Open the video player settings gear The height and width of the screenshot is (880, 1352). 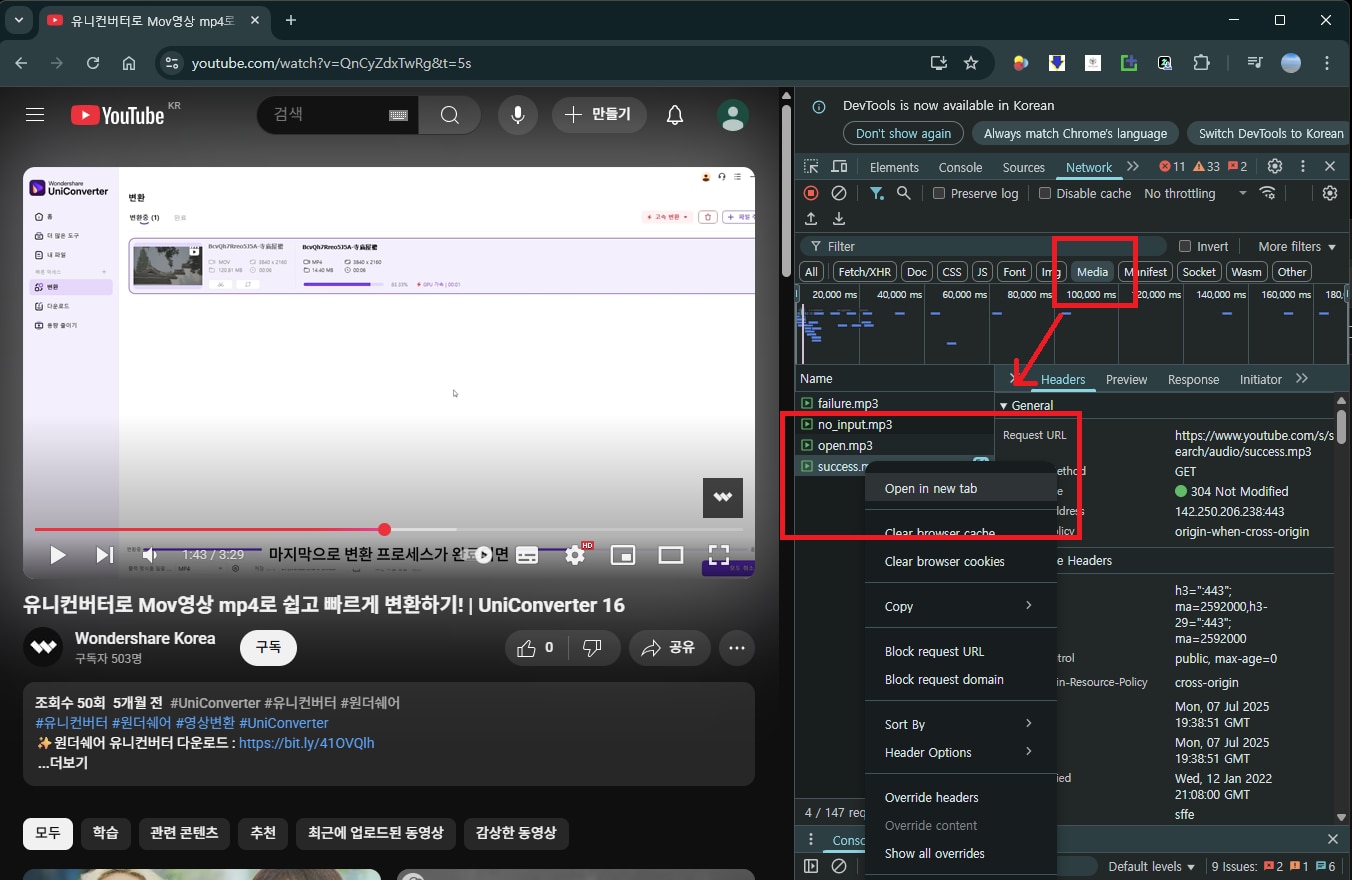(575, 555)
